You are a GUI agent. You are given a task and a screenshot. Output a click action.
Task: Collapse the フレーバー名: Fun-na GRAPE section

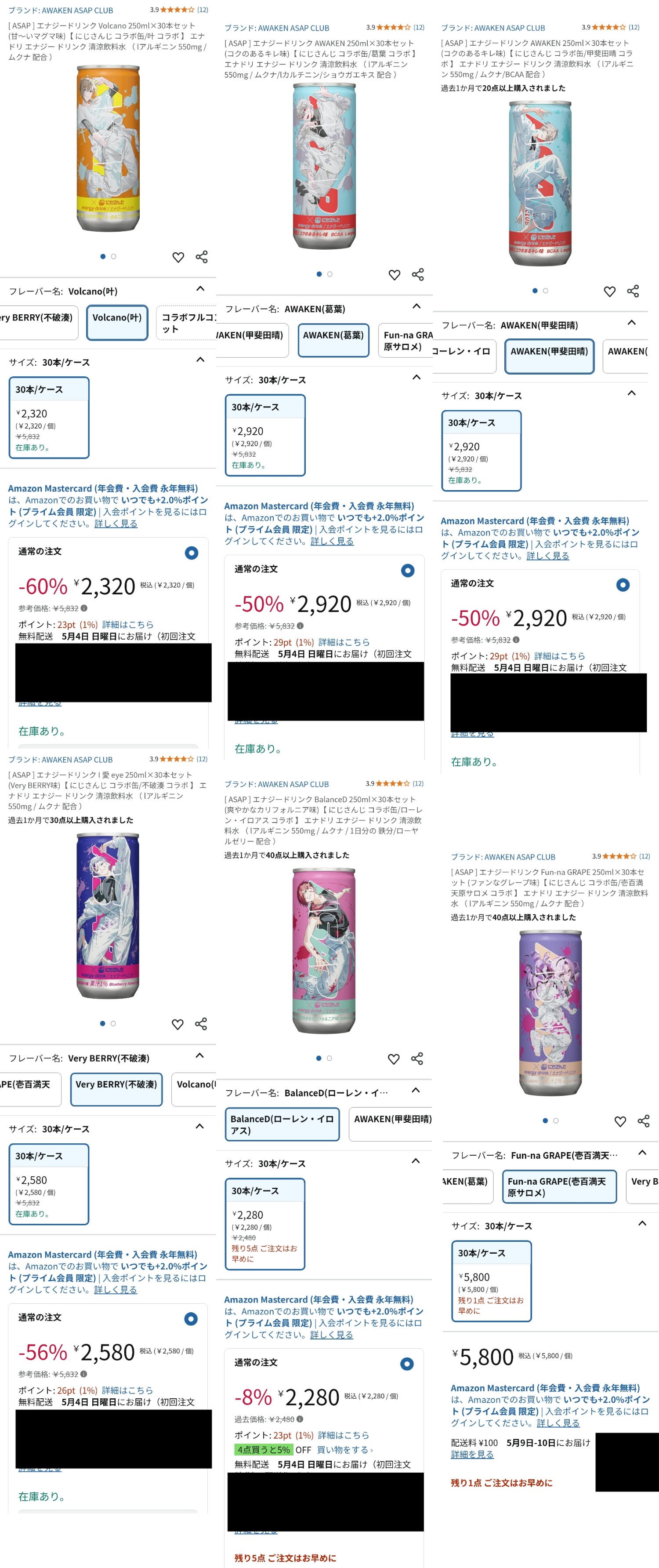642,1153
